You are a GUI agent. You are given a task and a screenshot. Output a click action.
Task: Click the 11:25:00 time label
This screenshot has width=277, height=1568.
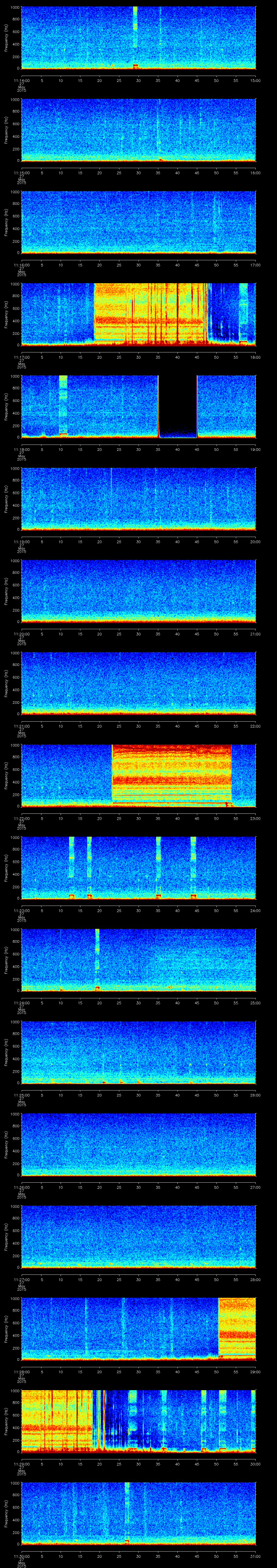(x=21, y=1095)
